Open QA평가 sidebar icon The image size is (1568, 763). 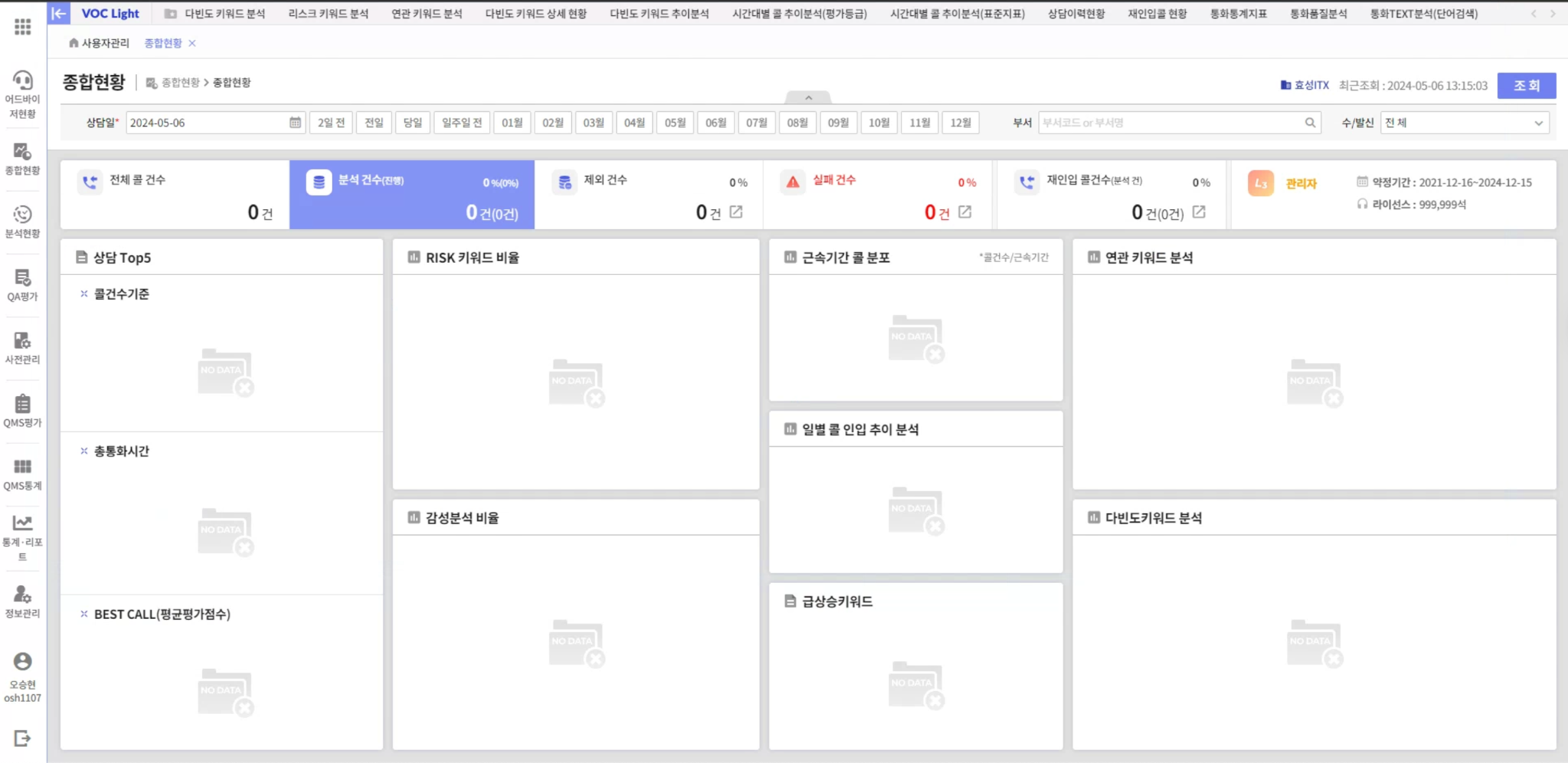[23, 285]
